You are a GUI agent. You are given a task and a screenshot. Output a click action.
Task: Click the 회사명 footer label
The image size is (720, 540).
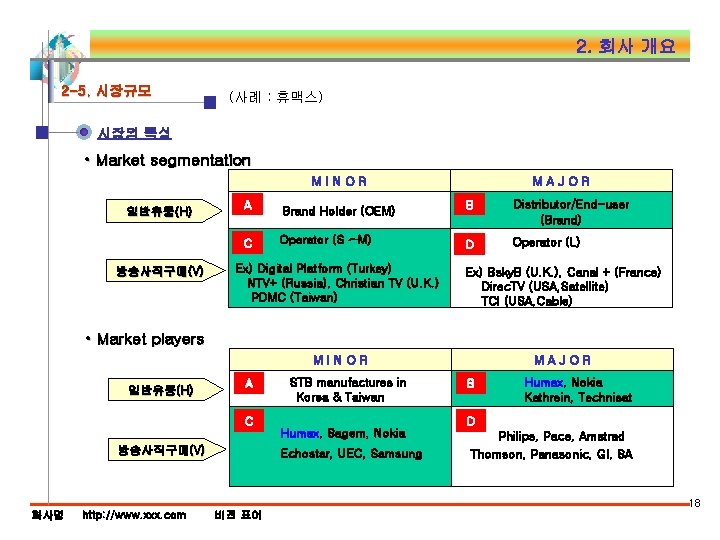pyautogui.click(x=47, y=515)
